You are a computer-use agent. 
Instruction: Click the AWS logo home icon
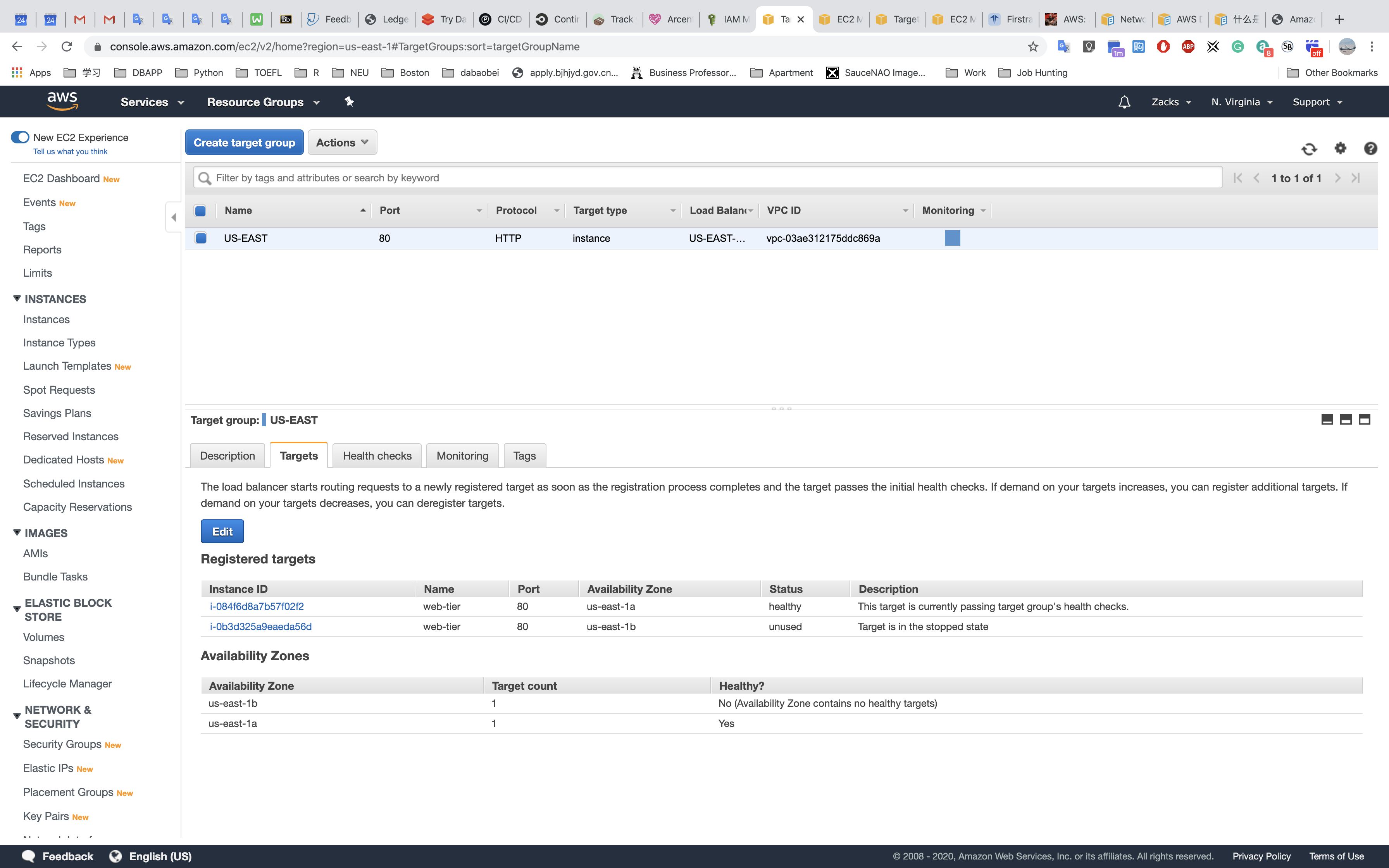pyautogui.click(x=62, y=101)
